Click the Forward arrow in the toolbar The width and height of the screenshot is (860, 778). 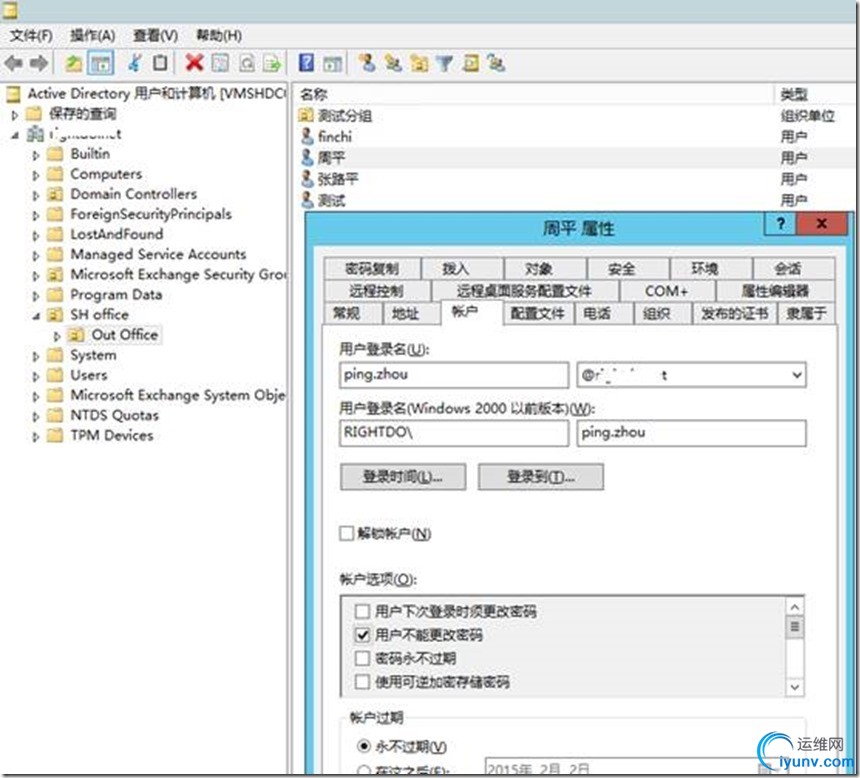[x=38, y=64]
